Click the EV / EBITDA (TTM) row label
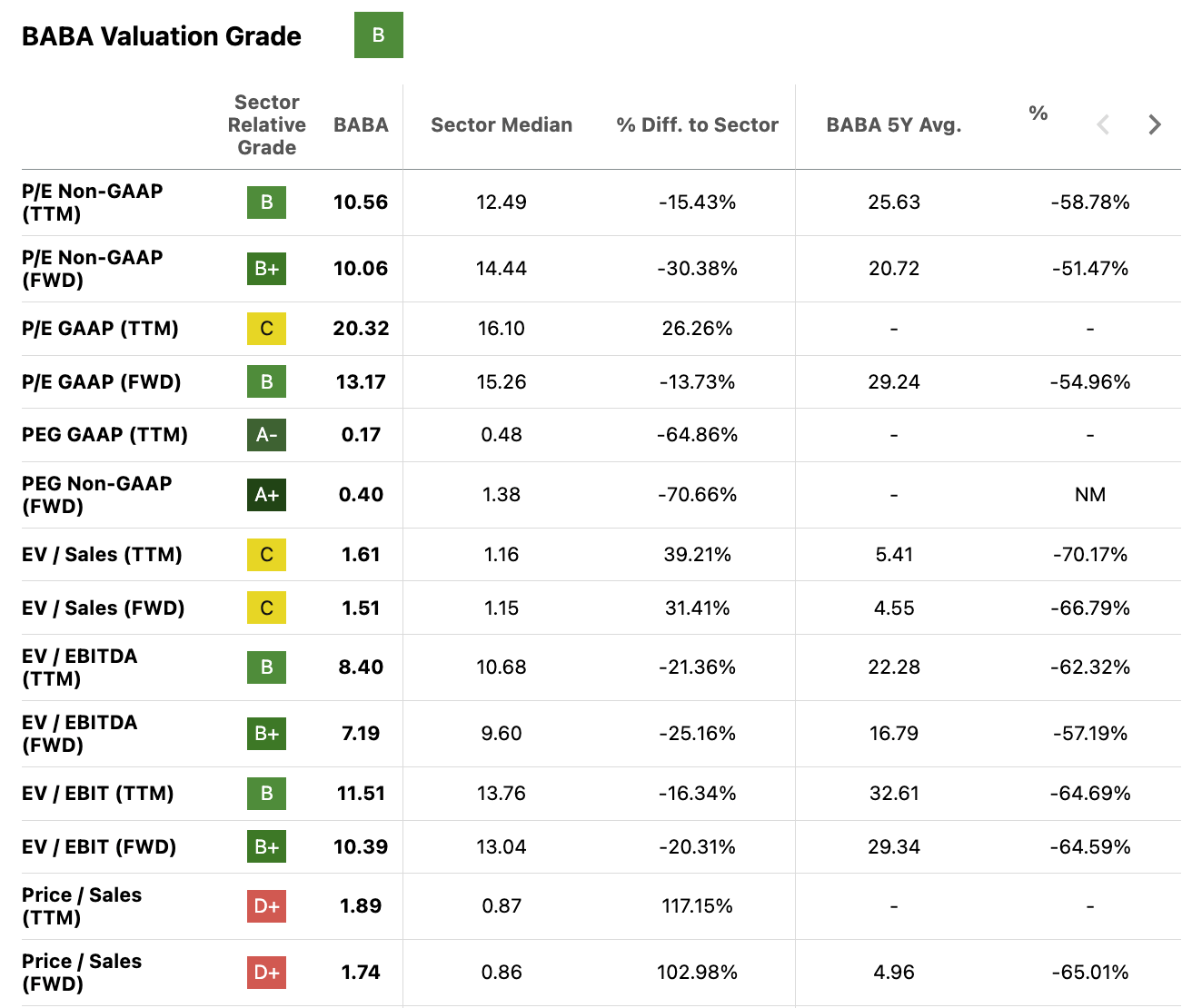This screenshot has width=1192, height=1008. [80, 667]
